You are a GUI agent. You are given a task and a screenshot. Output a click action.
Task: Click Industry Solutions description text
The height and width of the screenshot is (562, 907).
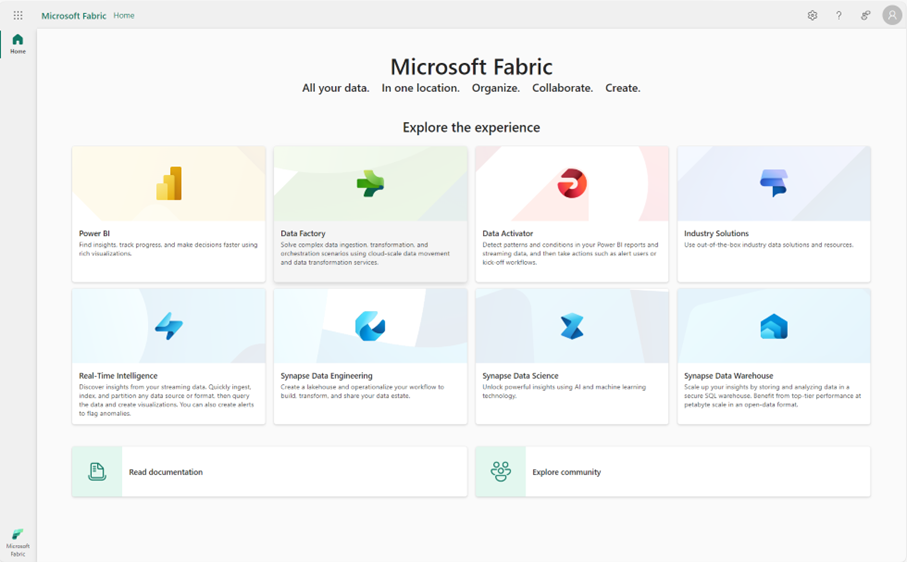tap(769, 245)
